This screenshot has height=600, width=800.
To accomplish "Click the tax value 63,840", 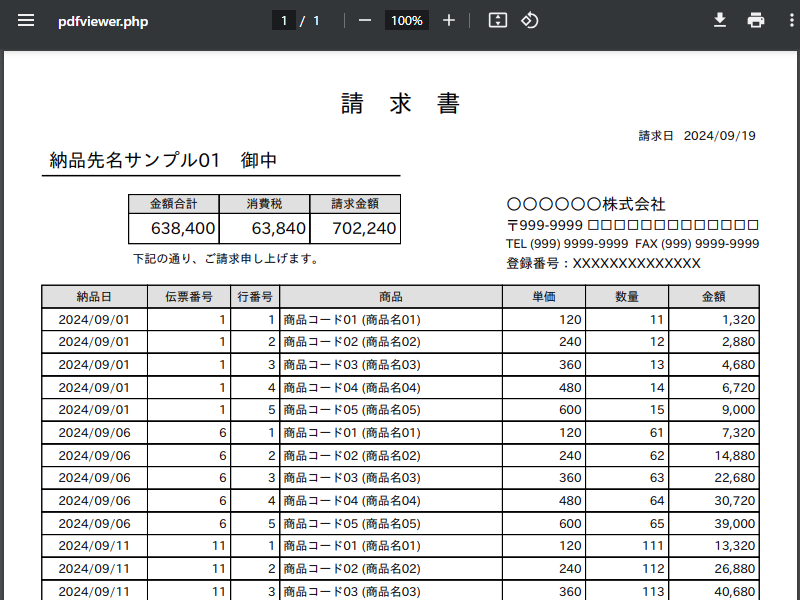I will [x=279, y=228].
